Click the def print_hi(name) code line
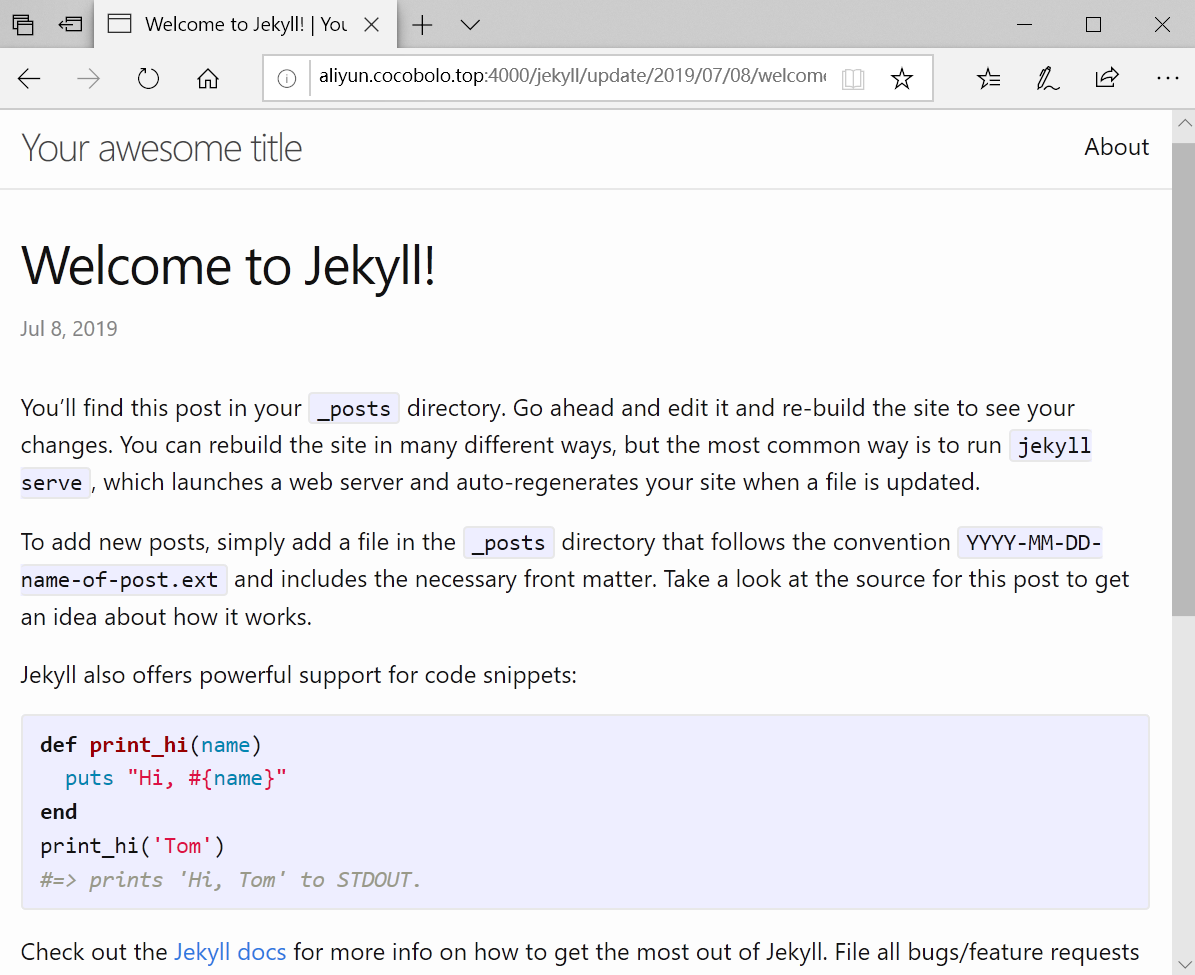Screen dimensions: 1195x975 pyautogui.click(x=151, y=745)
